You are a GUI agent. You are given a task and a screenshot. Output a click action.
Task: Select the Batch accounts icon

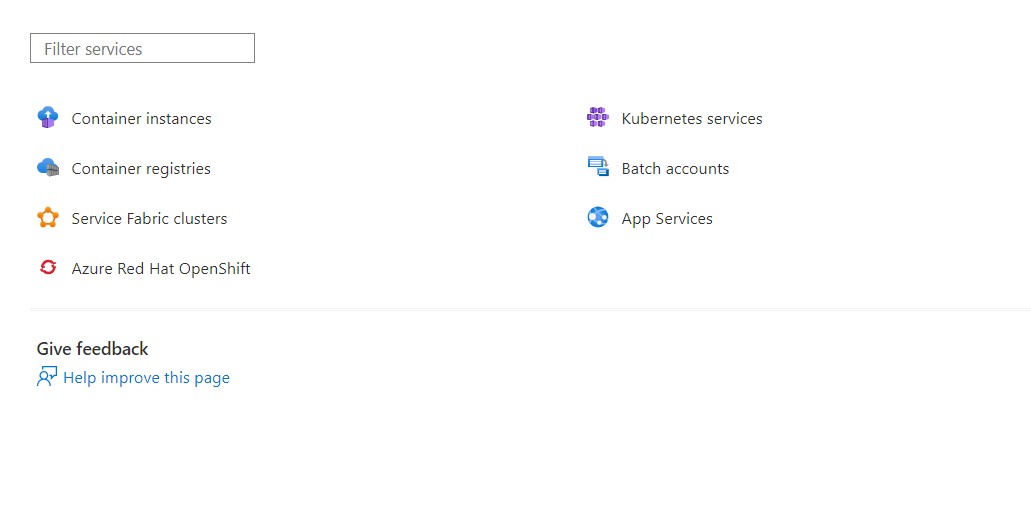pyautogui.click(x=598, y=168)
